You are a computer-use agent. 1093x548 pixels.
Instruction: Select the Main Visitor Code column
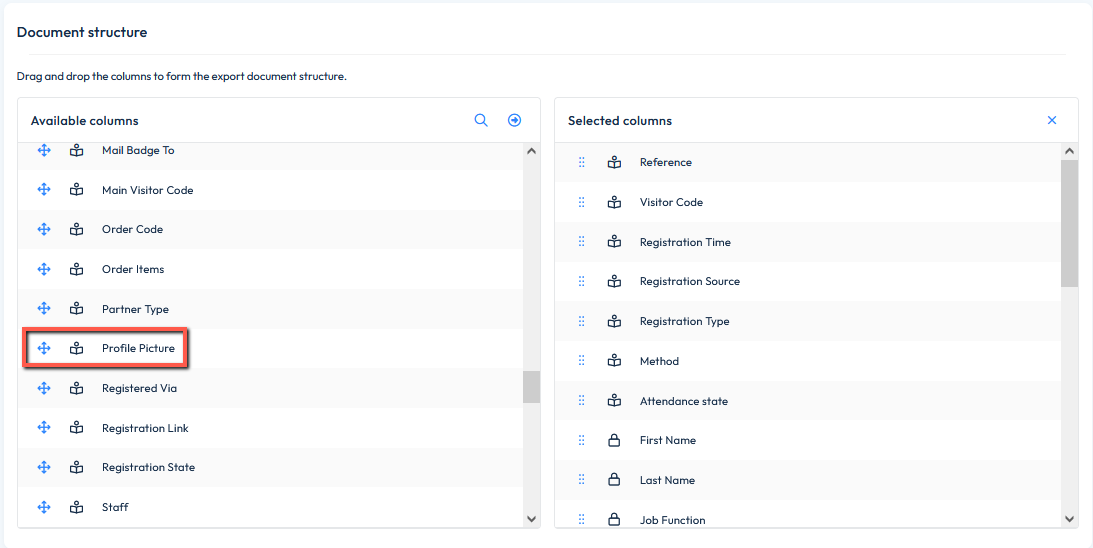click(x=270, y=190)
